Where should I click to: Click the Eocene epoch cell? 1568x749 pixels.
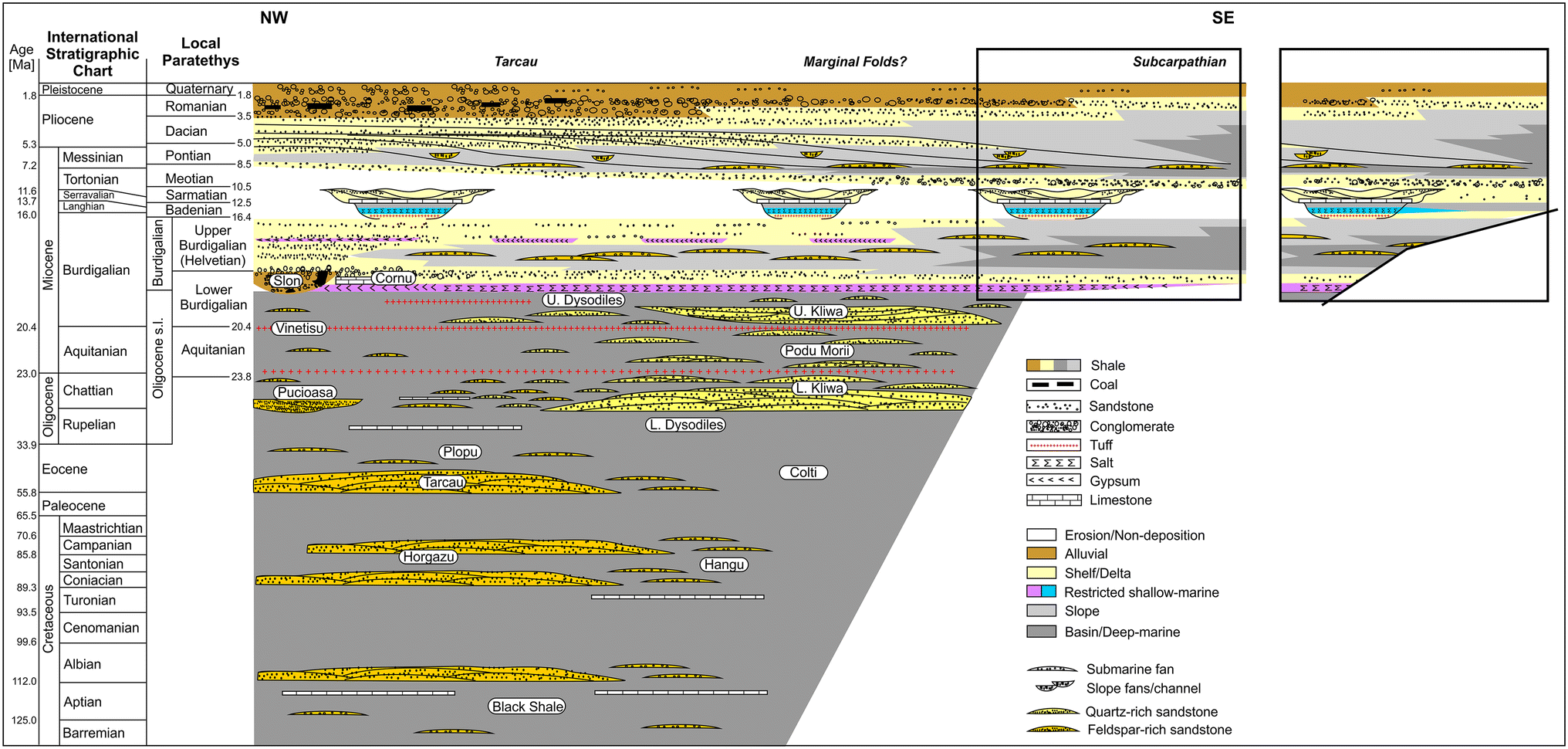pos(93,469)
